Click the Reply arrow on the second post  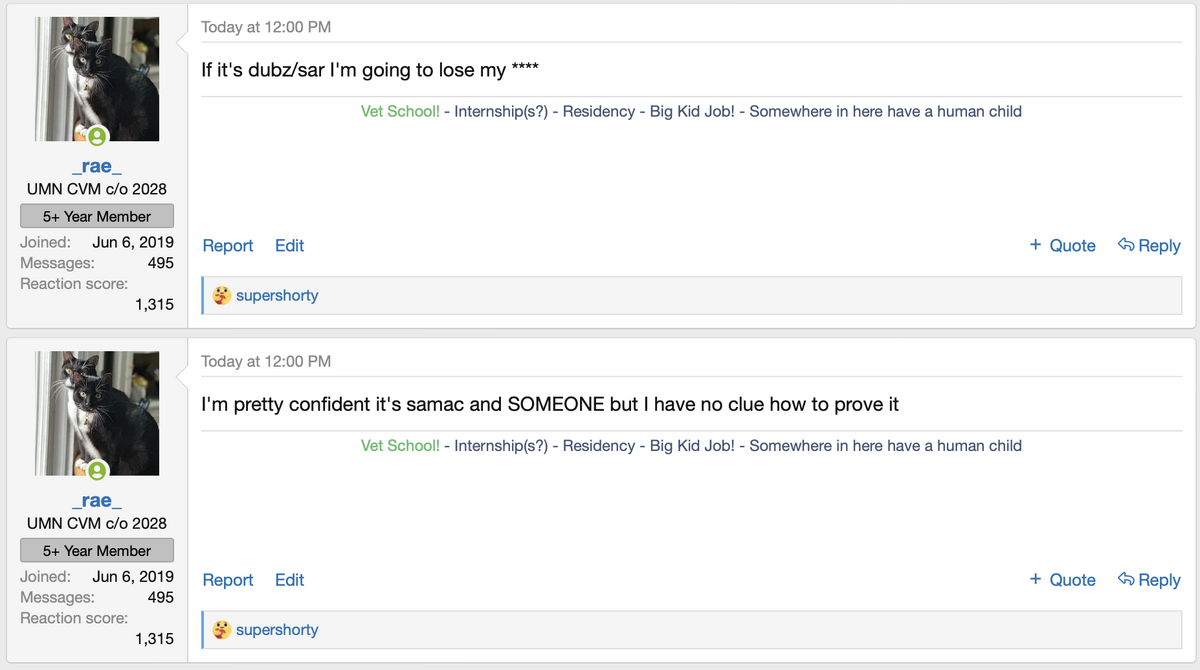tap(1126, 579)
